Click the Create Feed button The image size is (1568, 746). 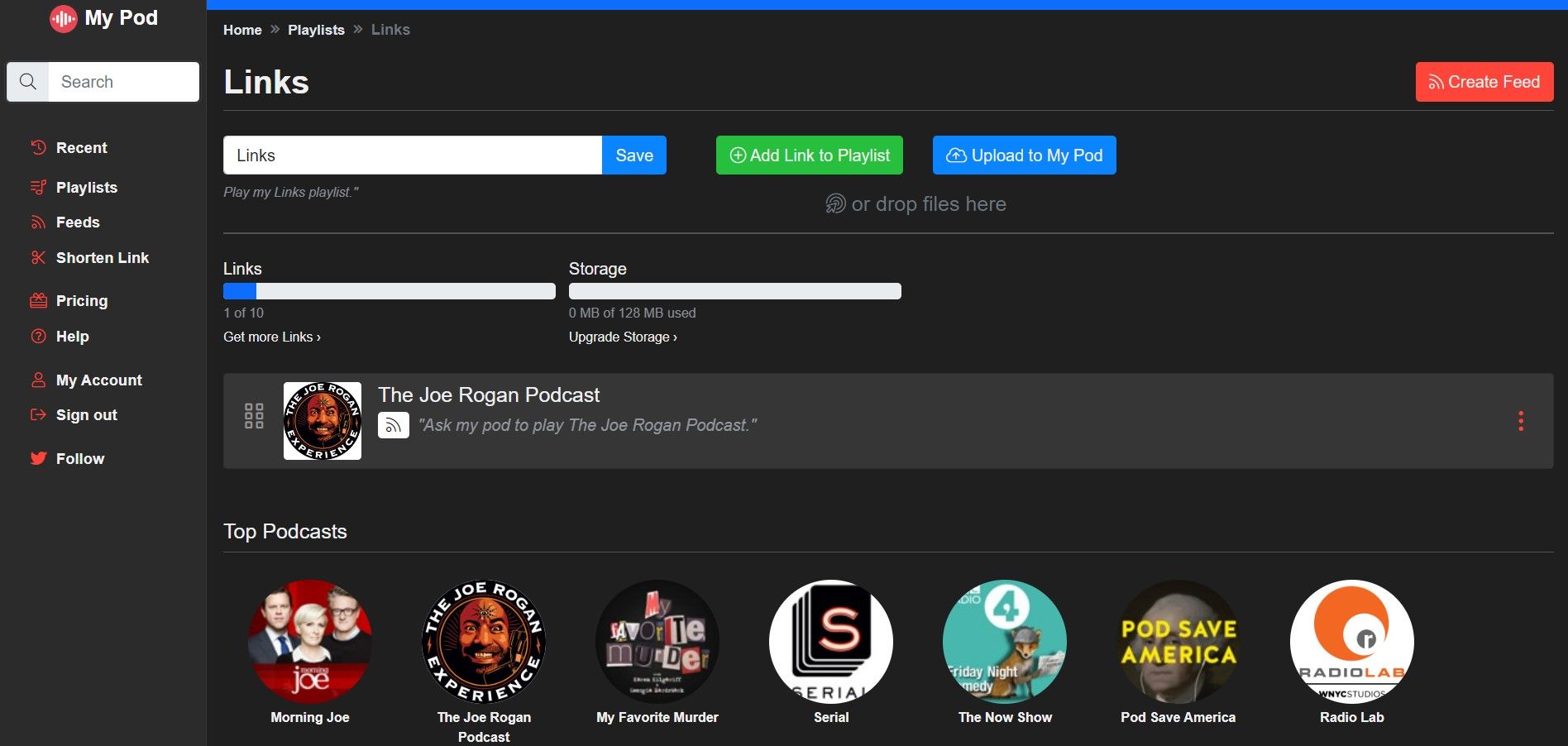coord(1484,82)
